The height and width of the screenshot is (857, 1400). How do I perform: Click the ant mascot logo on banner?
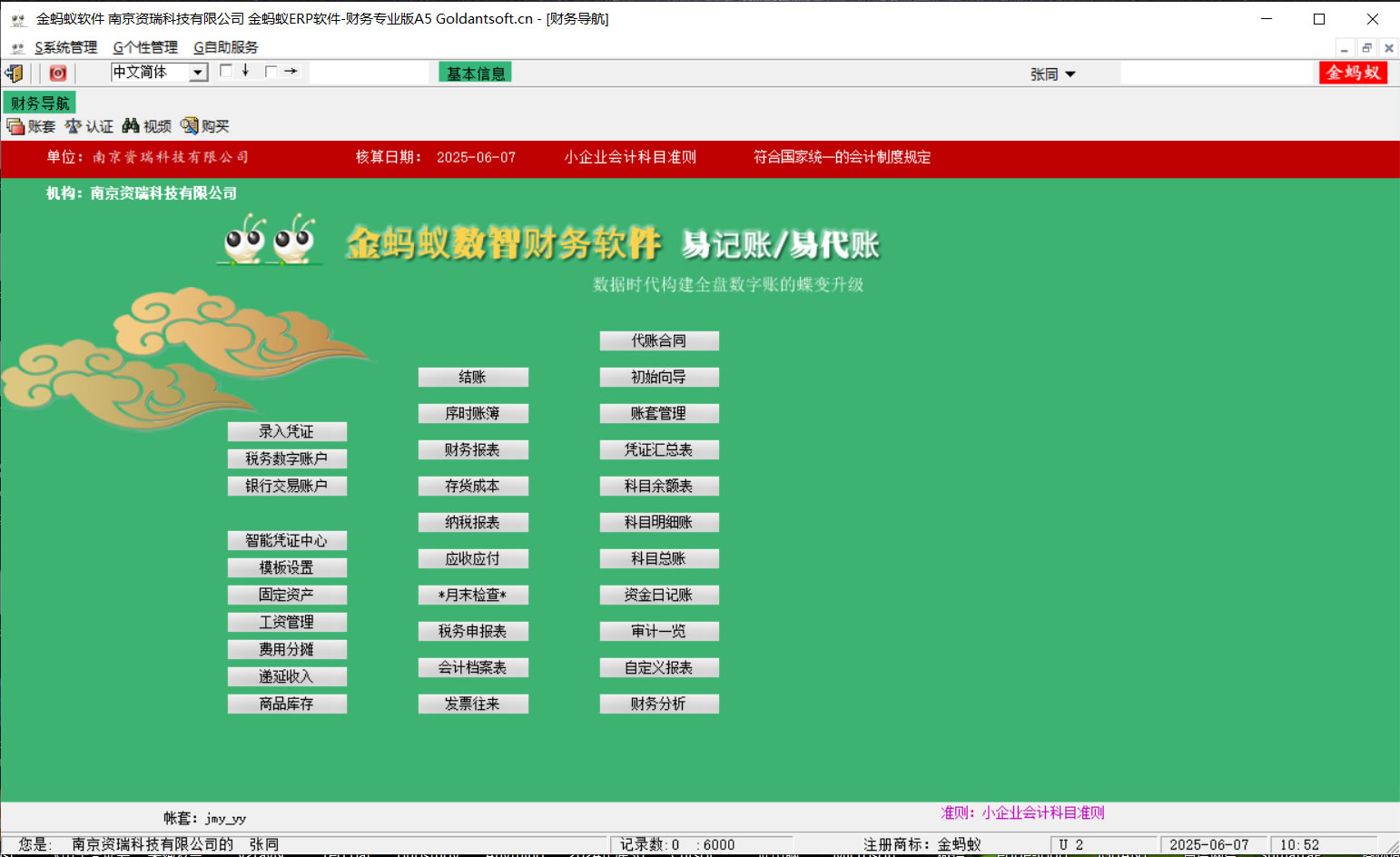point(270,241)
